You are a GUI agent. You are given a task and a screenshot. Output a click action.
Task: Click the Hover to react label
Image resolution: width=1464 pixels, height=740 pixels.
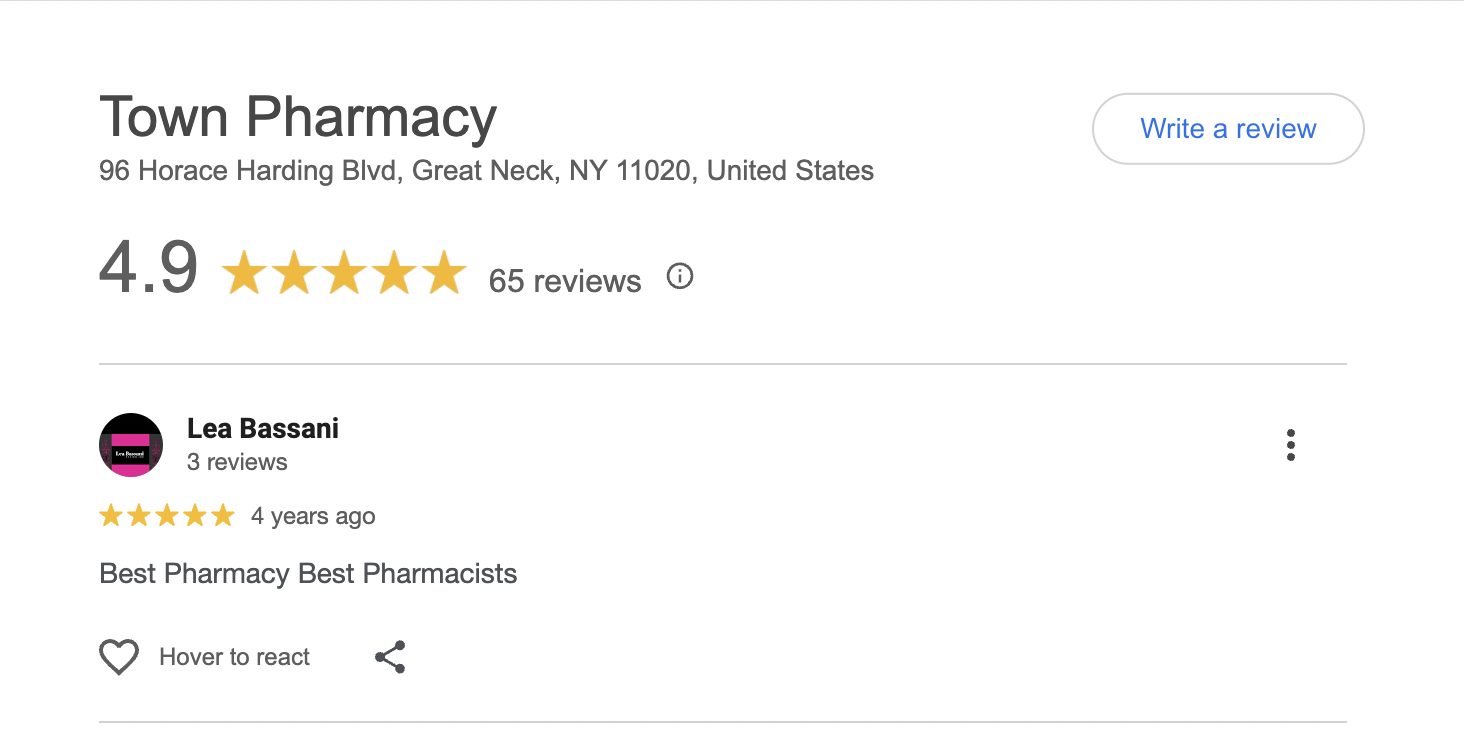pyautogui.click(x=235, y=657)
